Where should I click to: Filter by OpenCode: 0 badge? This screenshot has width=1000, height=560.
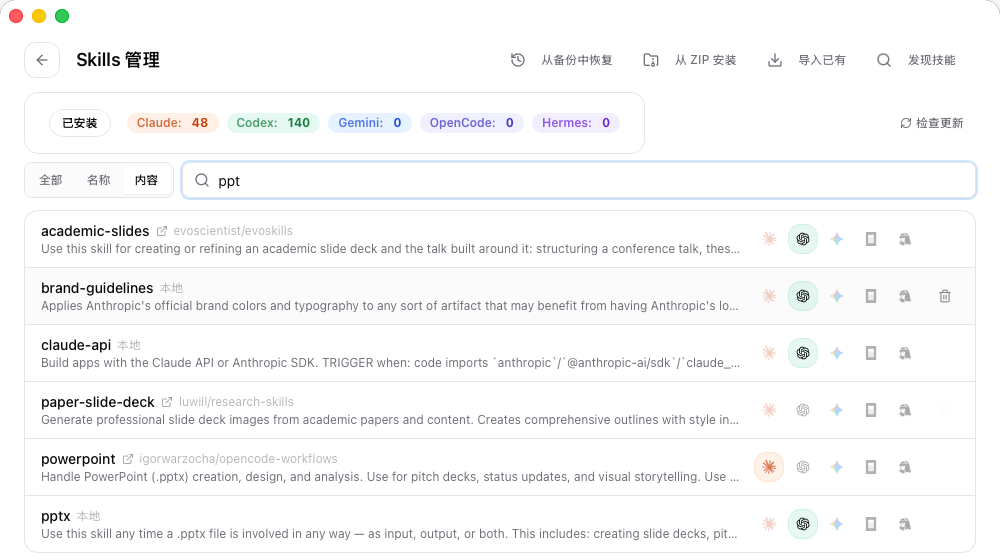(471, 122)
